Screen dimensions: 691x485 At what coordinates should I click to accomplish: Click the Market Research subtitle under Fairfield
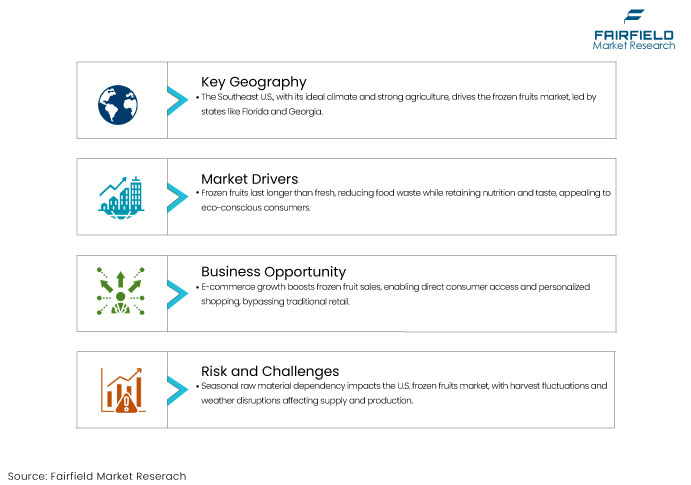point(634,45)
